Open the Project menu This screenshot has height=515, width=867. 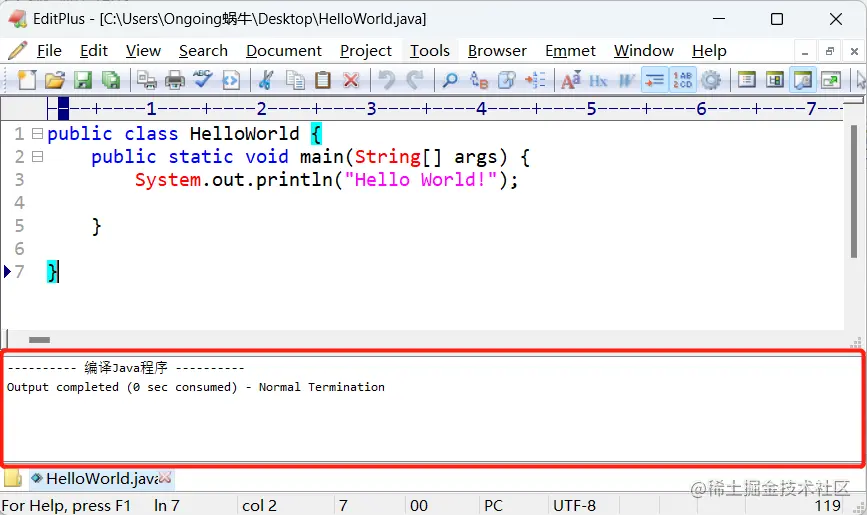pos(365,51)
